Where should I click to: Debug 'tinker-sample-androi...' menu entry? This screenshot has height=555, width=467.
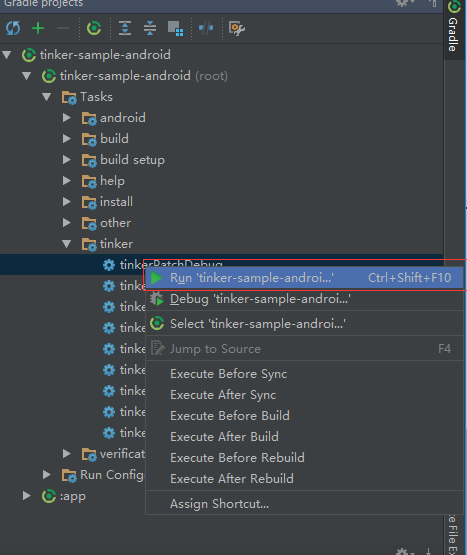(304, 299)
